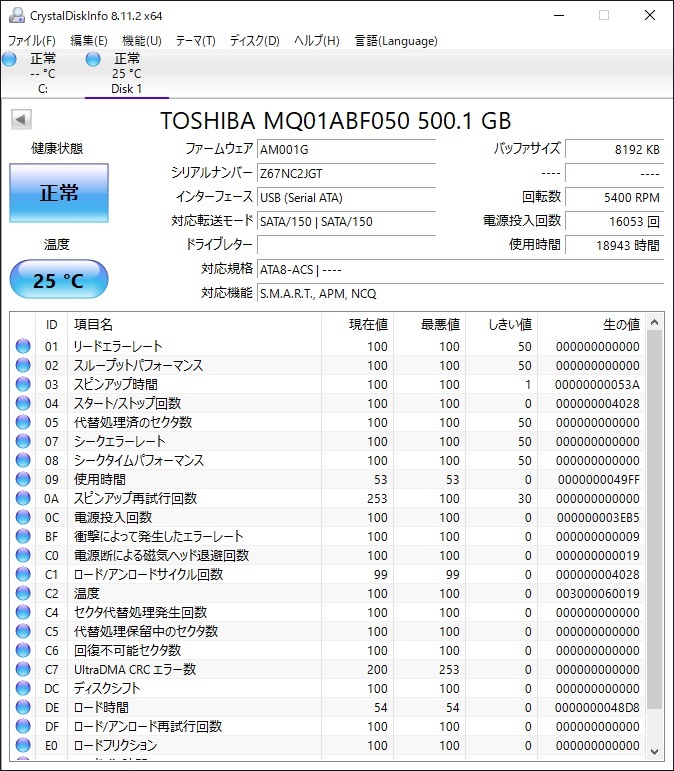The height and width of the screenshot is (771, 674).
Task: Open the 機能(U) menu
Action: 141,41
